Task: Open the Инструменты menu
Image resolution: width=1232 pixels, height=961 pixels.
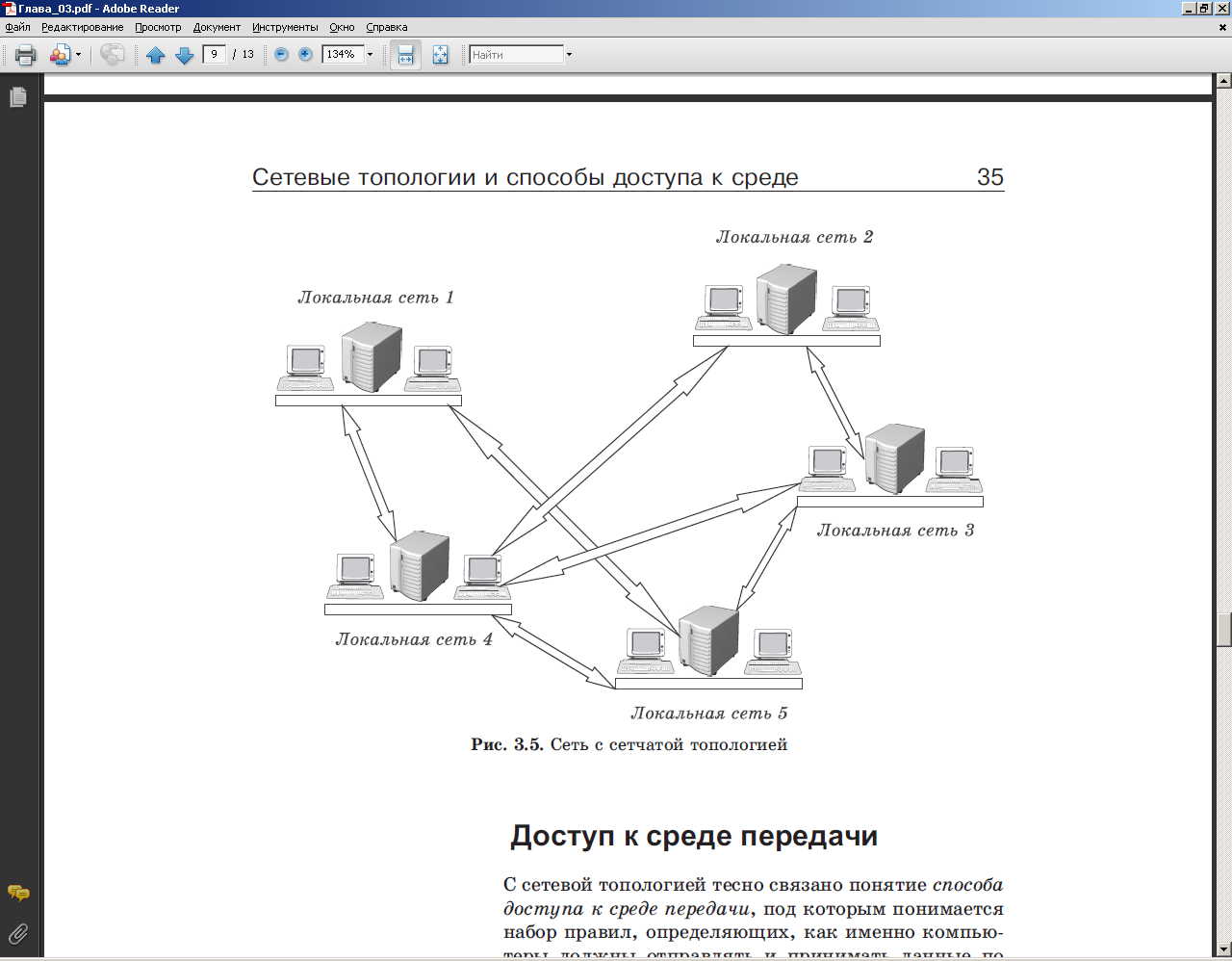Action: [x=285, y=27]
